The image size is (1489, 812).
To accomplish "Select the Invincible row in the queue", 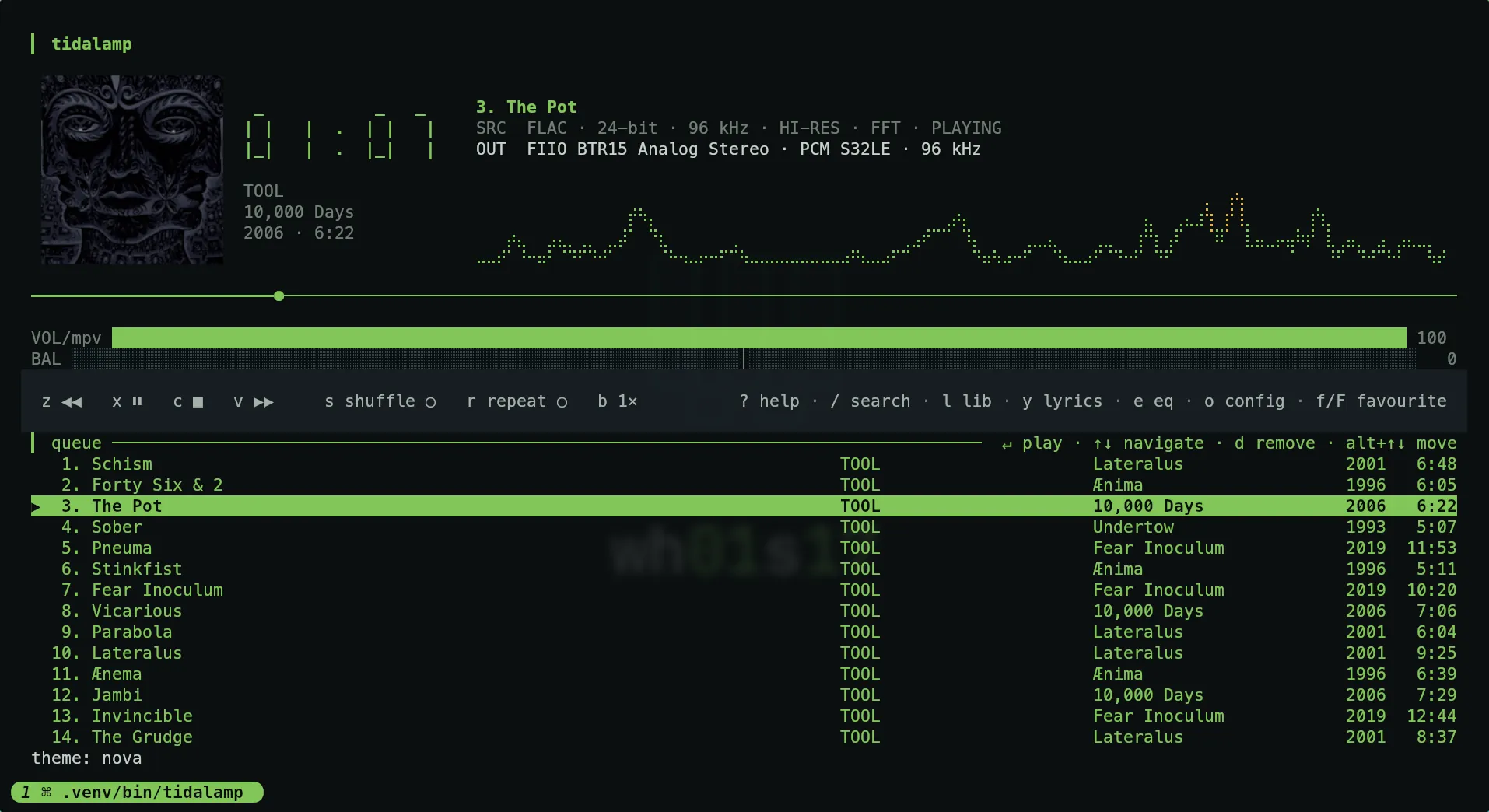I will (x=744, y=716).
